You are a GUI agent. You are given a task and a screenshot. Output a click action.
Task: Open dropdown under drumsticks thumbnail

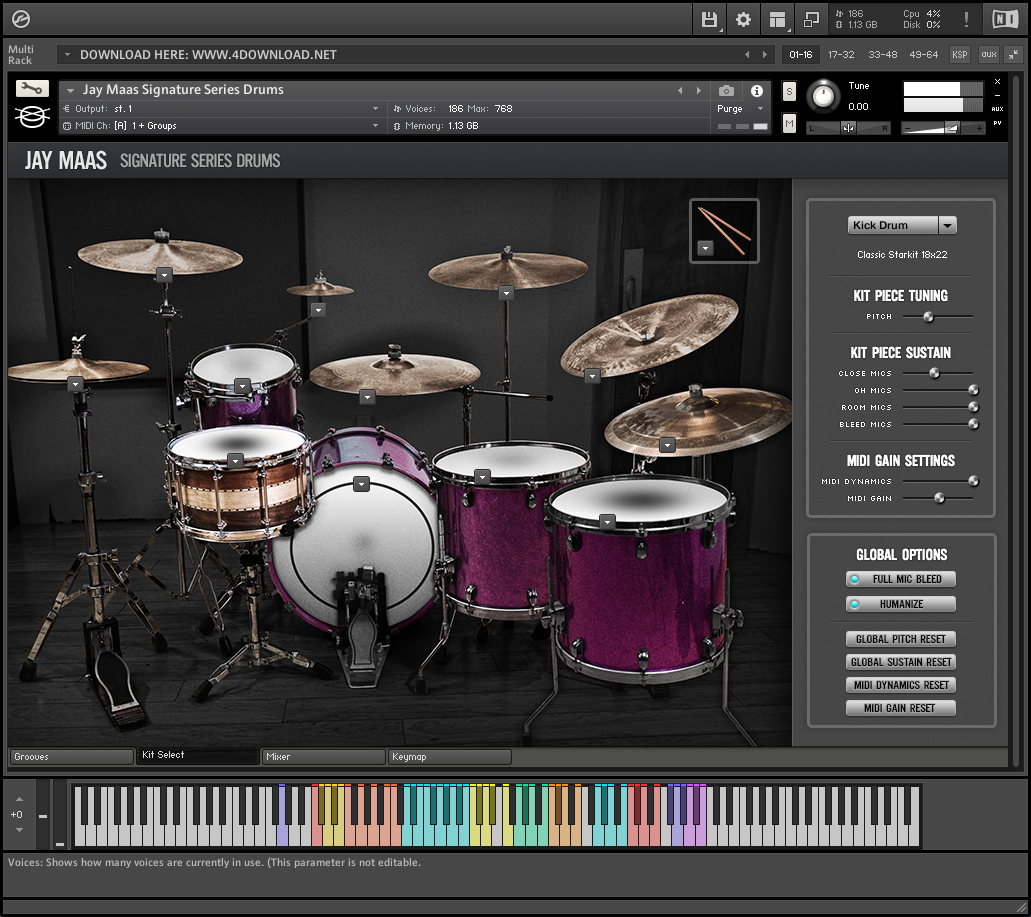point(706,248)
